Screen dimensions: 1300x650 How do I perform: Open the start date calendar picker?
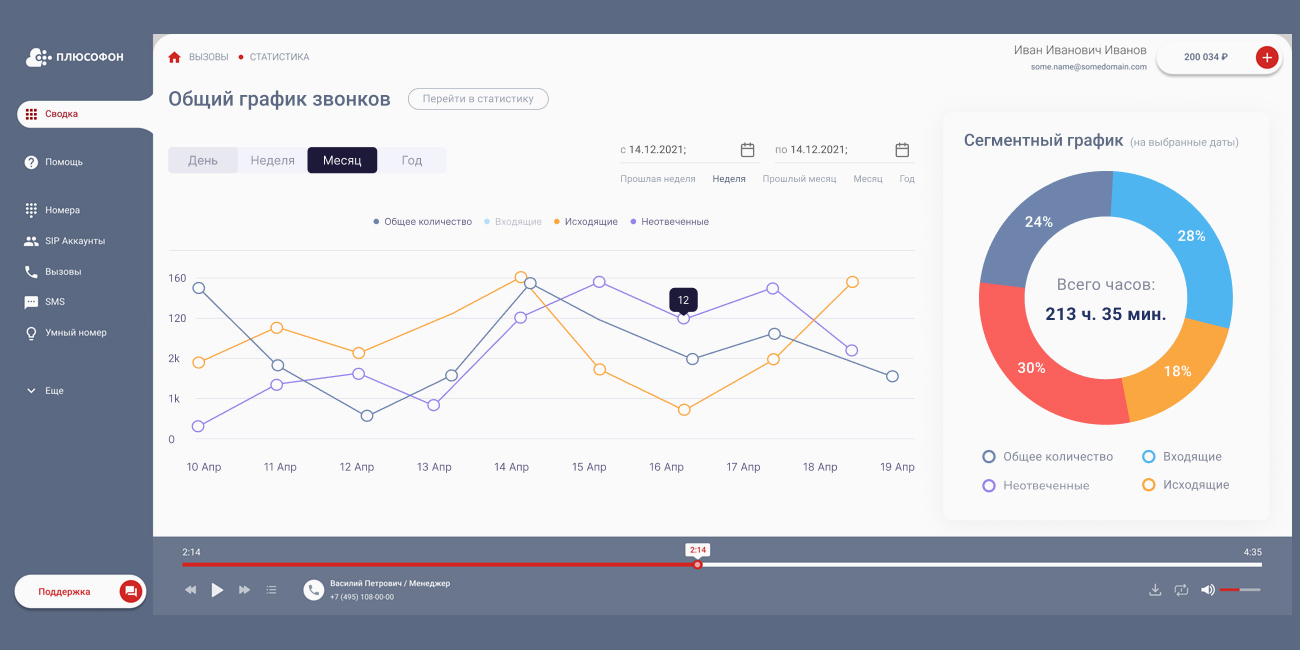[x=747, y=150]
